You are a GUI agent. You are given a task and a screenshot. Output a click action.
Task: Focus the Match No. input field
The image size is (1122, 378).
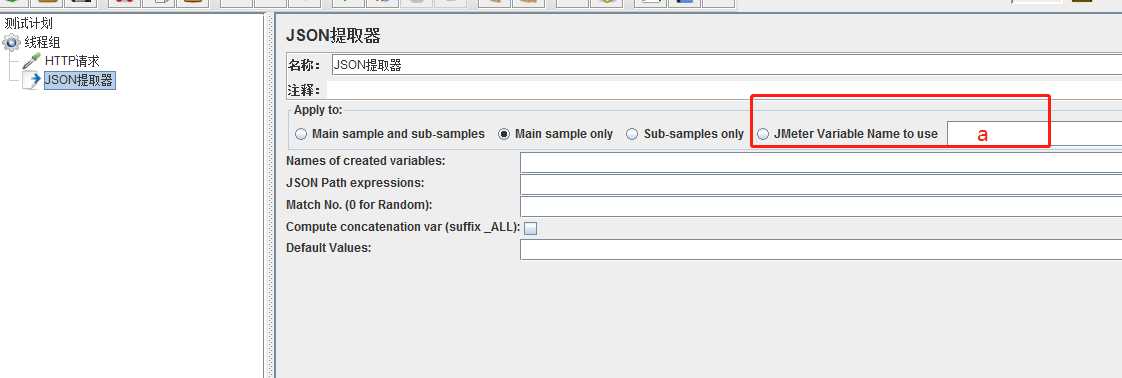(821, 206)
